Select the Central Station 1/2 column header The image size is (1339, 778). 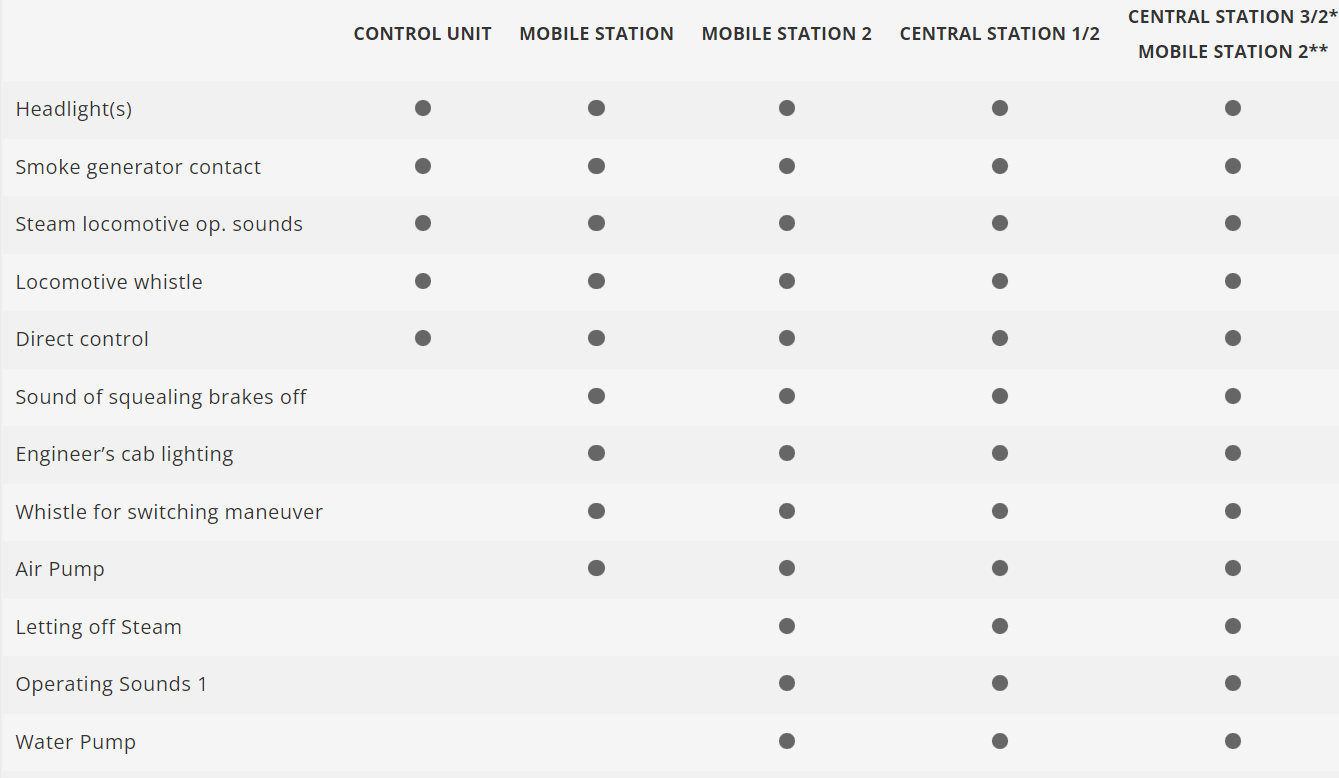1000,34
